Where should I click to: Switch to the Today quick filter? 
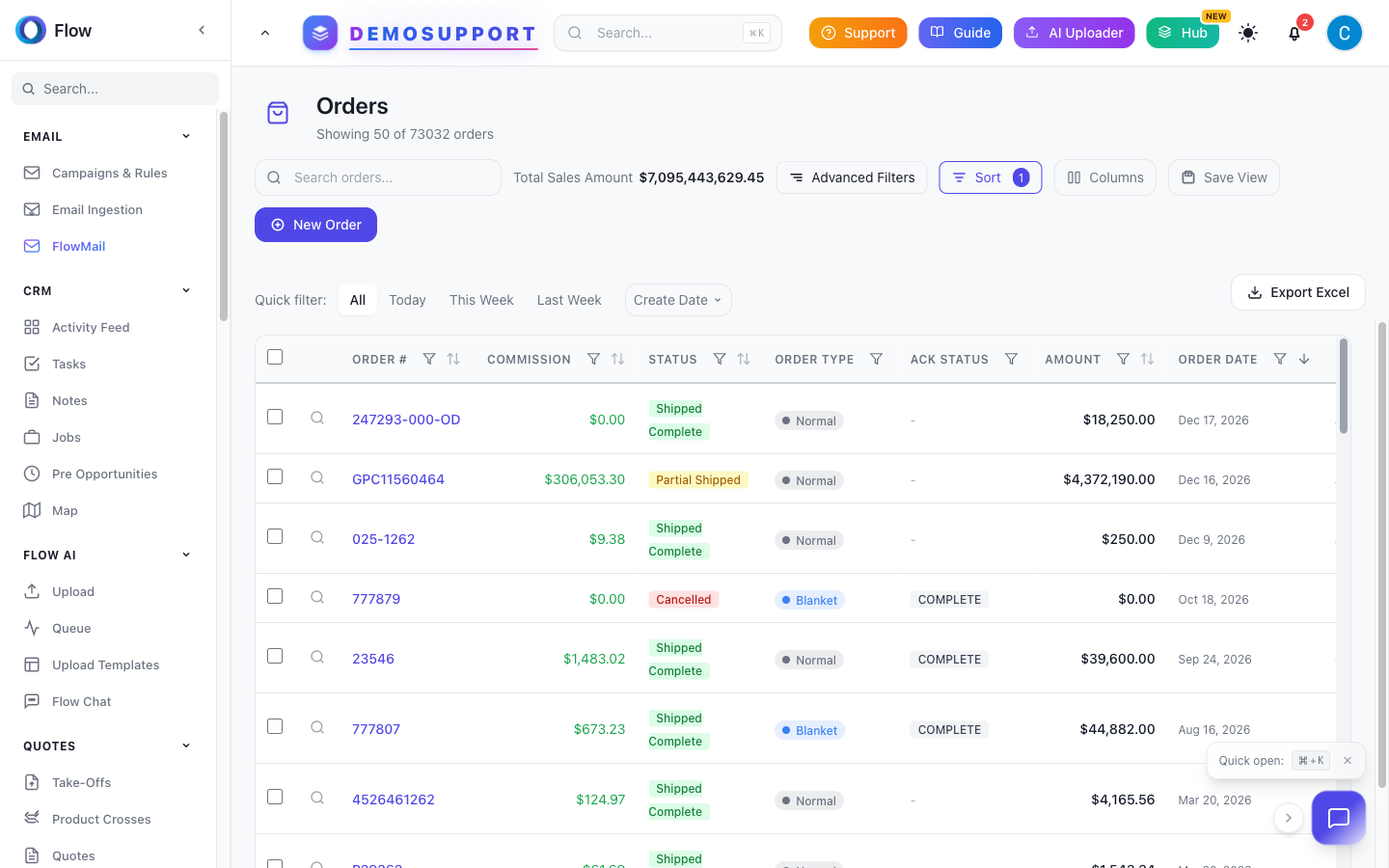[x=407, y=300]
